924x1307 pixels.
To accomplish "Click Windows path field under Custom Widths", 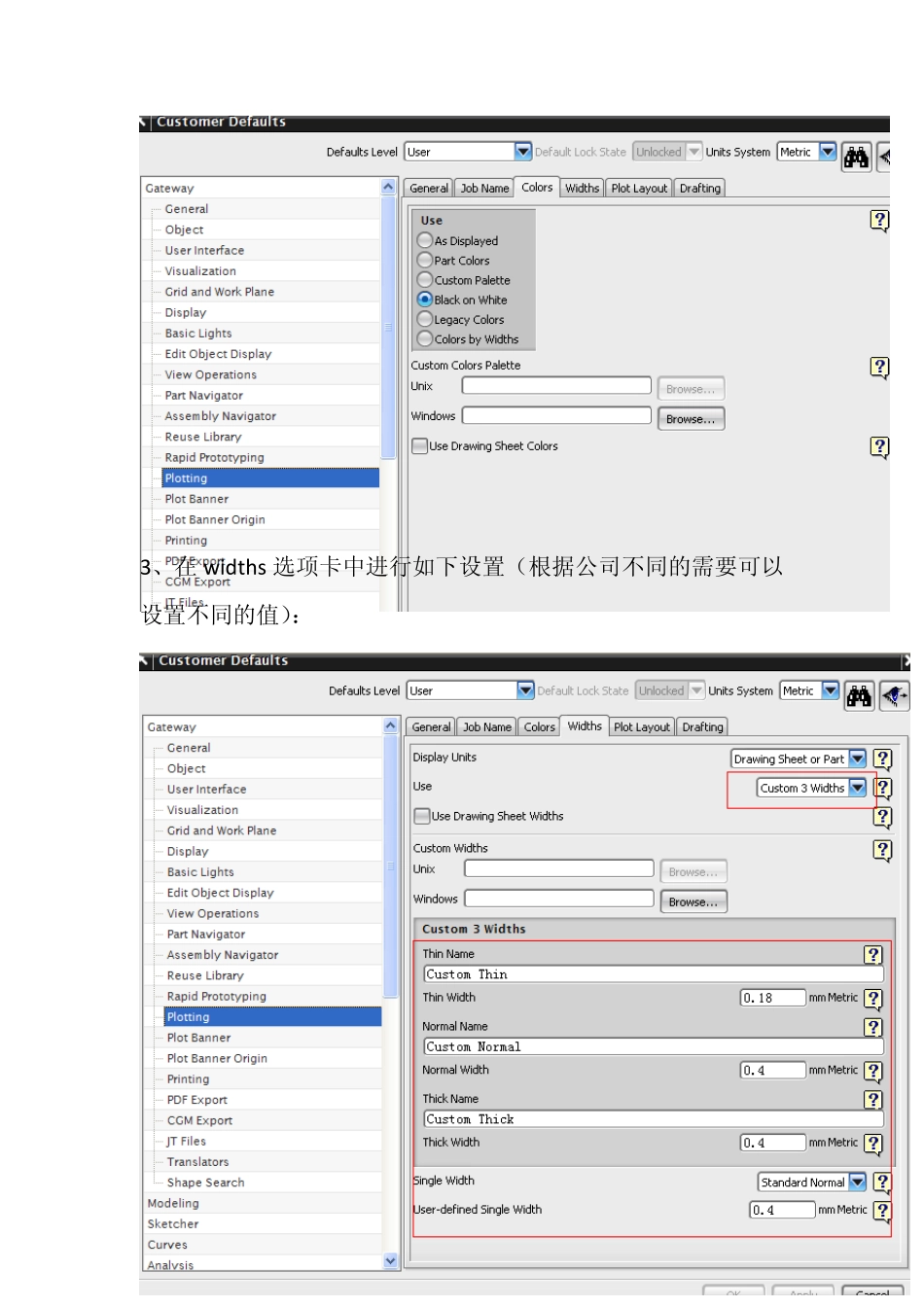I will point(559,899).
